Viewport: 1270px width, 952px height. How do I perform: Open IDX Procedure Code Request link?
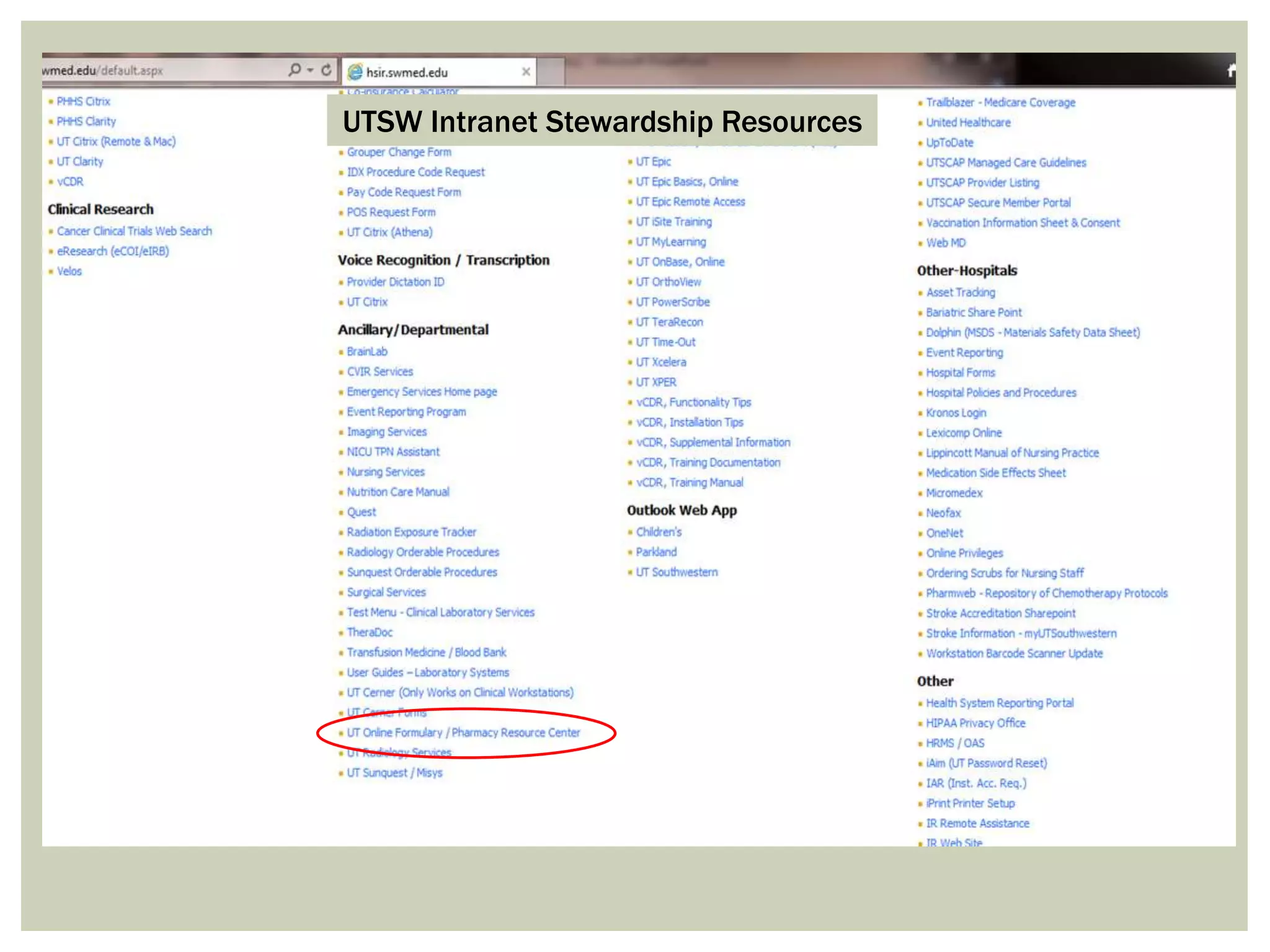pos(416,172)
